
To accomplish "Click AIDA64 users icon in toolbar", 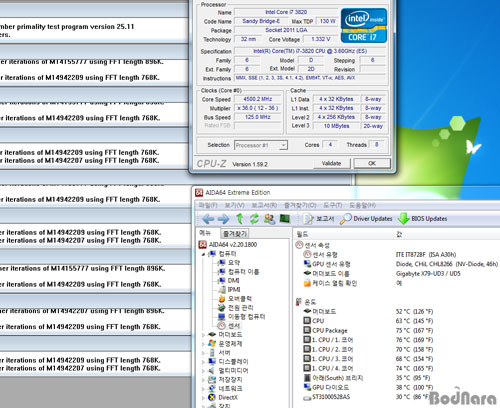I will (x=269, y=219).
